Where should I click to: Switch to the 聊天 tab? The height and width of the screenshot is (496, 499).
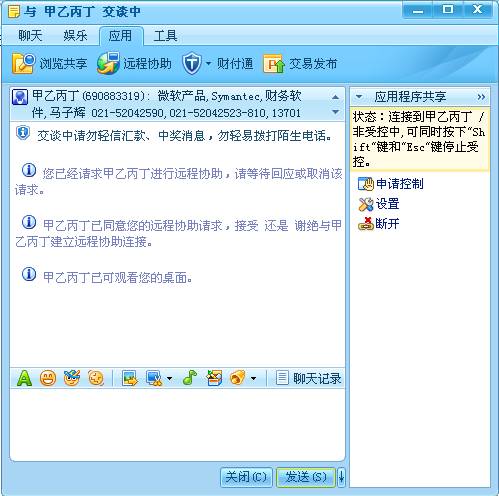click(x=30, y=36)
